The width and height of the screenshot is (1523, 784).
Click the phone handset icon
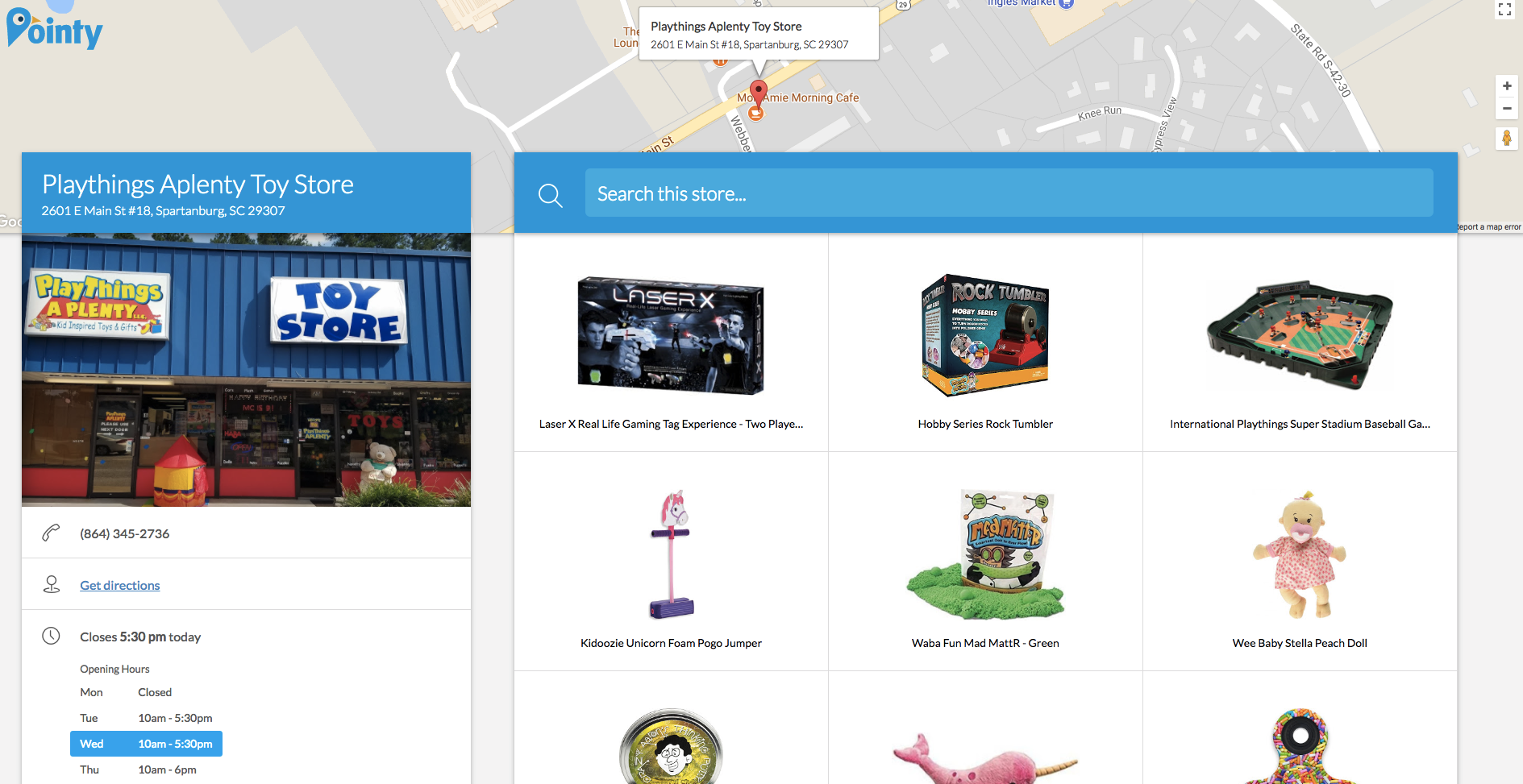point(51,533)
